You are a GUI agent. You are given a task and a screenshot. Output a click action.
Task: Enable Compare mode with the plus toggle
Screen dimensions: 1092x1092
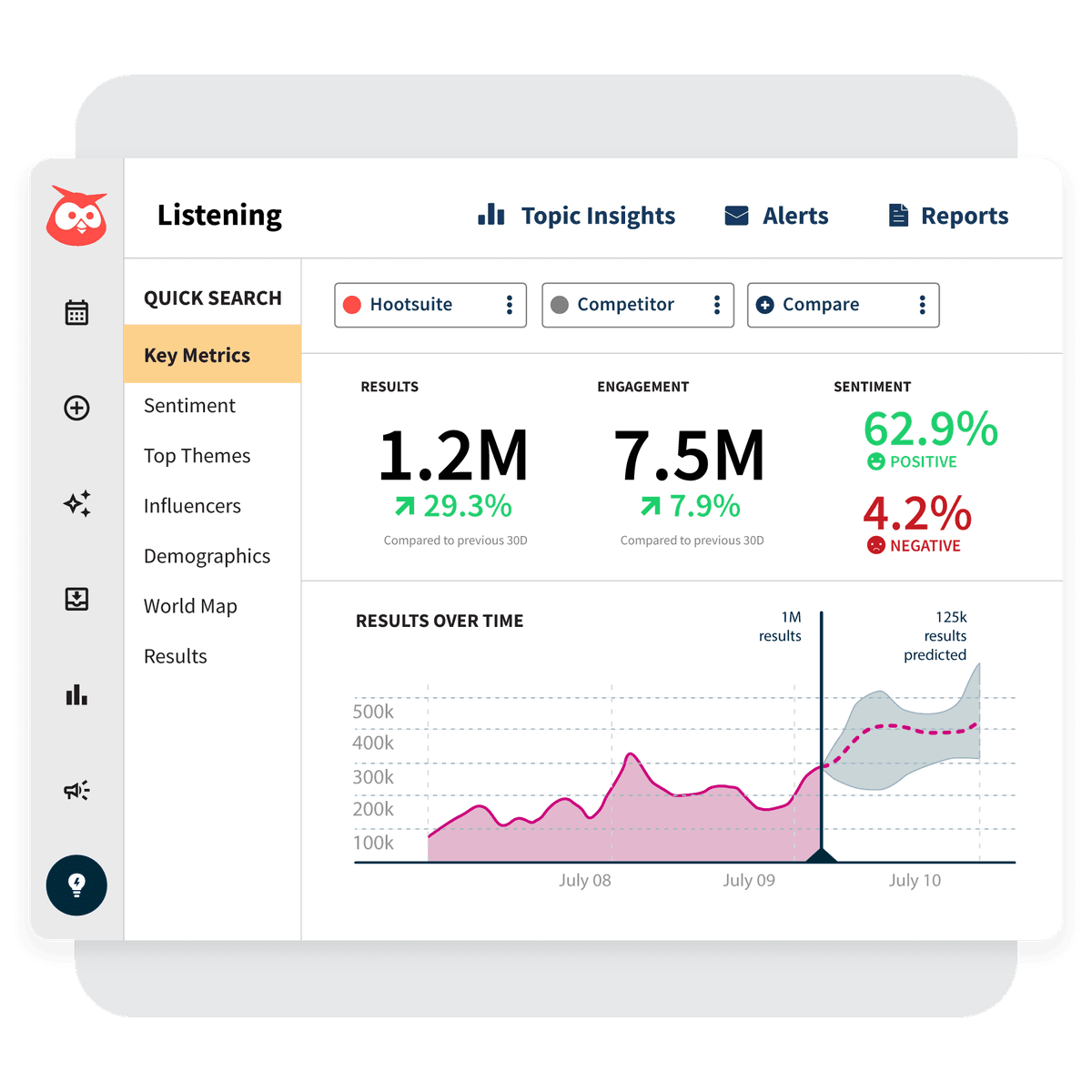766,305
